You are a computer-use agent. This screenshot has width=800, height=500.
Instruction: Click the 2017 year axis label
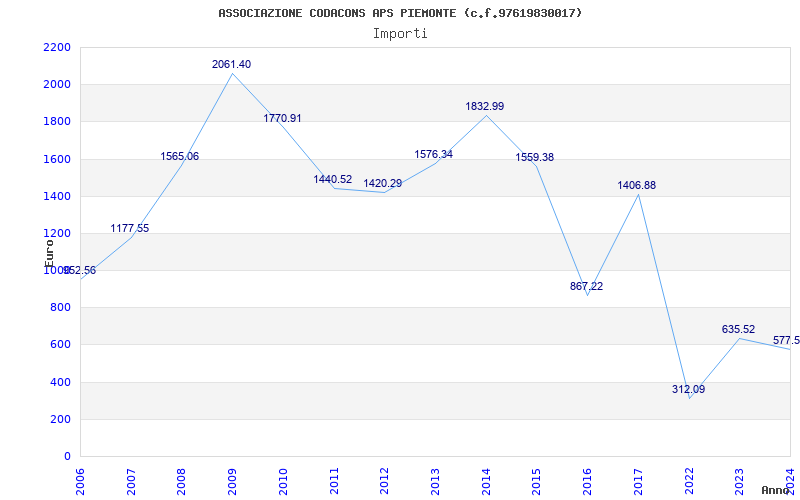pos(638,482)
